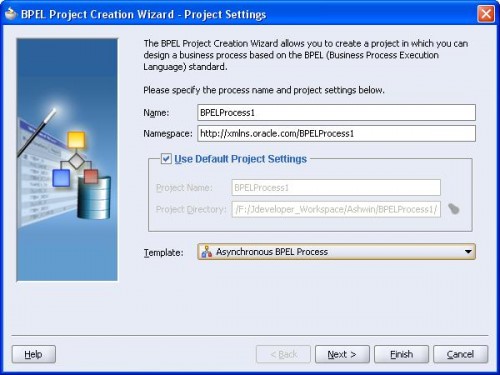
Task: Click the Next button
Action: click(x=342, y=354)
